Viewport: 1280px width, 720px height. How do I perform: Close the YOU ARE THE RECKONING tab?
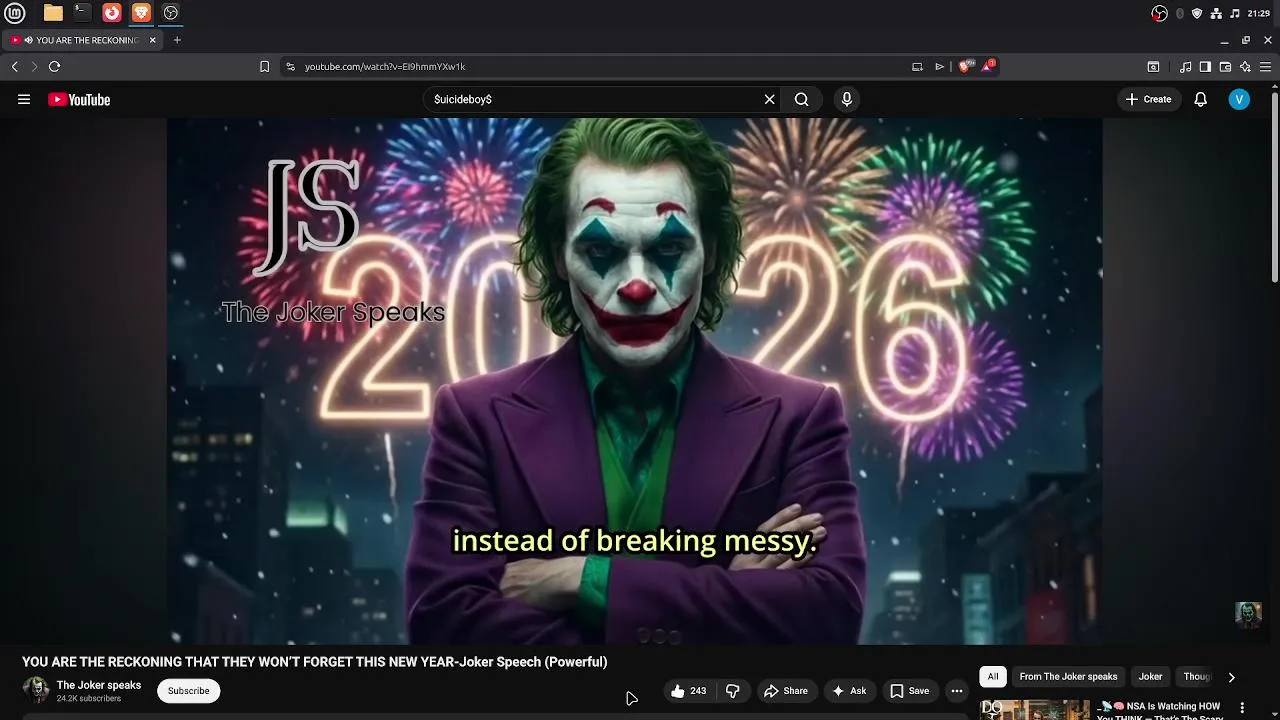[x=153, y=40]
